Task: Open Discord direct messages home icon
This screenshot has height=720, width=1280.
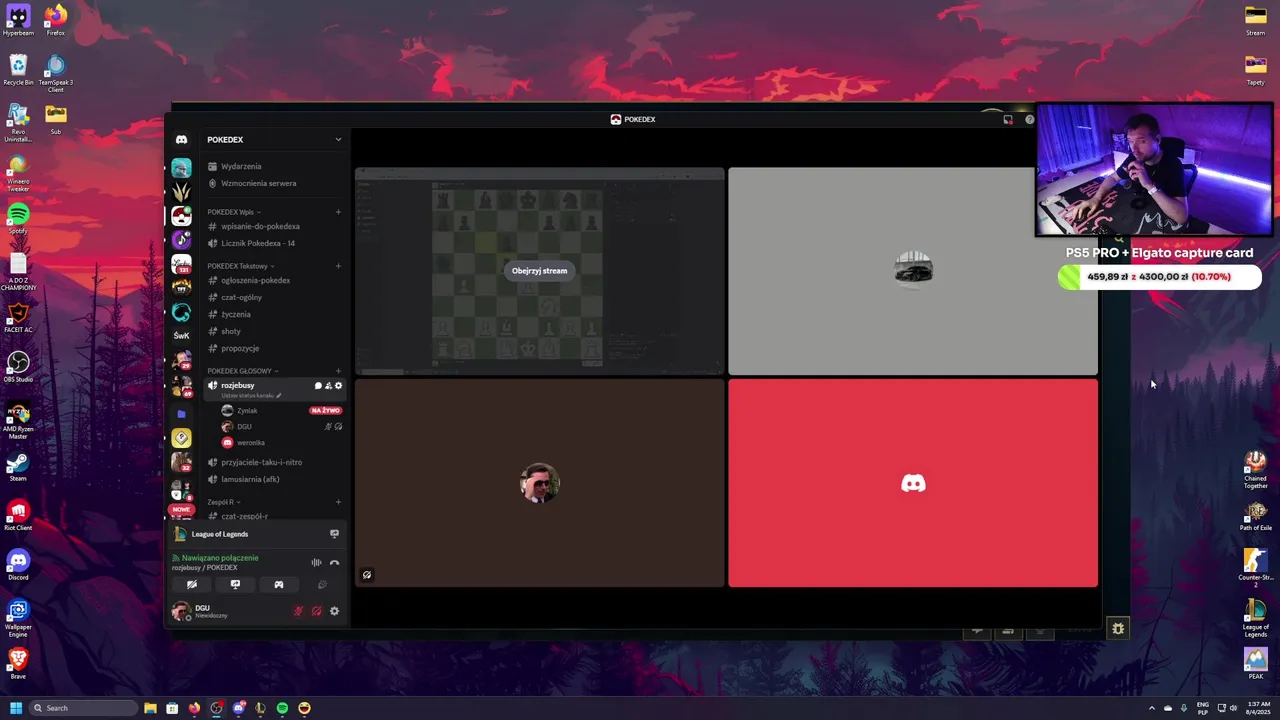Action: (181, 140)
